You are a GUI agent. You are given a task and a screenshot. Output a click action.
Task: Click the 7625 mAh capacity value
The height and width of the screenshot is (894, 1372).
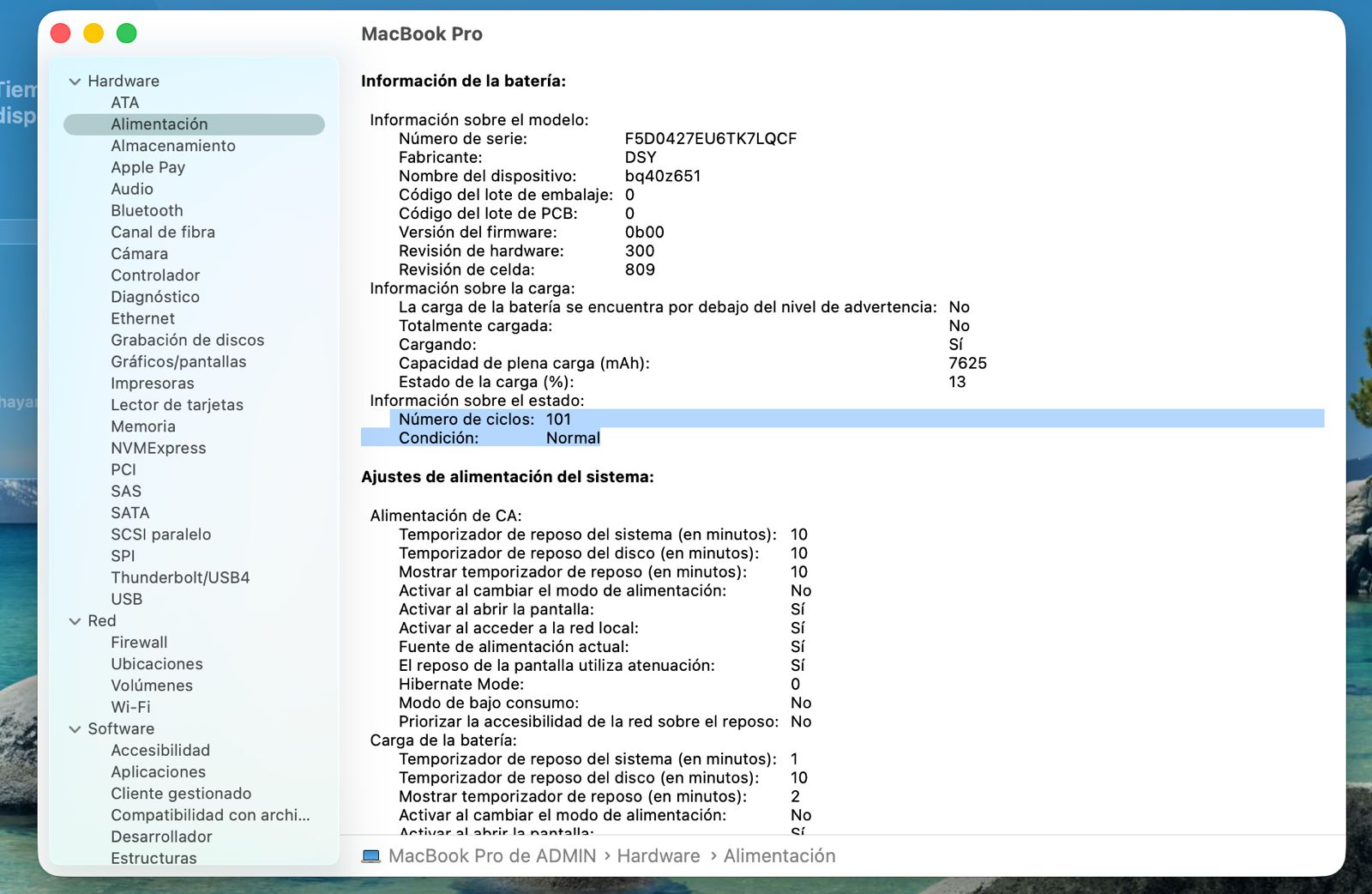tap(967, 364)
